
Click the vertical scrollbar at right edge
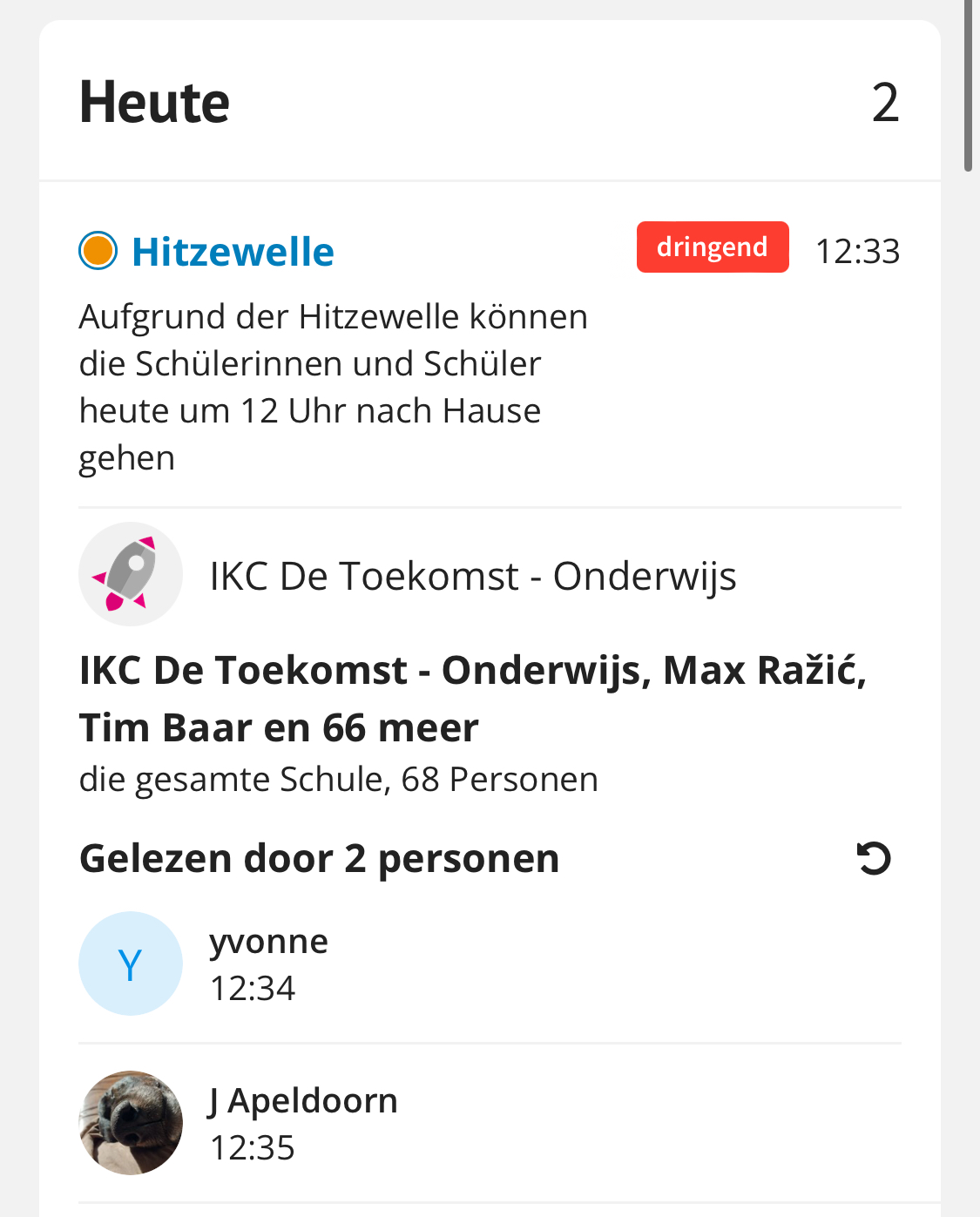pyautogui.click(x=968, y=85)
